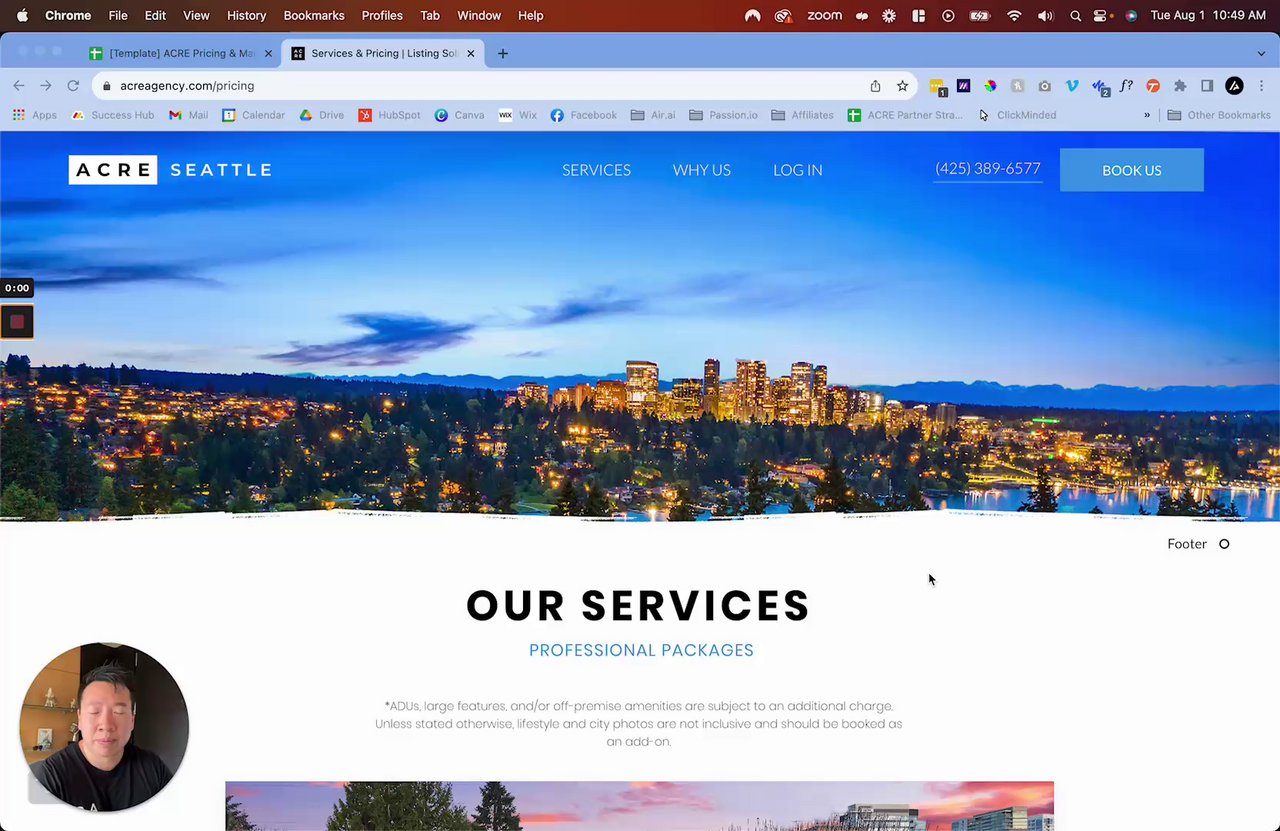Open the SERVICES navigation link
This screenshot has height=831, width=1280.
[596, 170]
